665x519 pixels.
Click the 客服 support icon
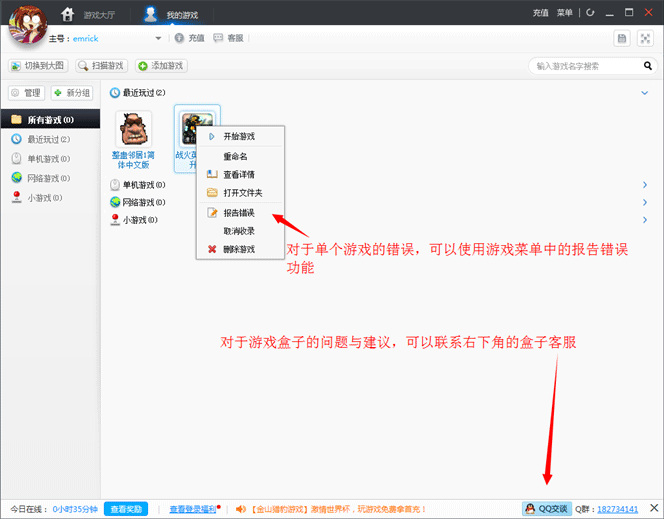(x=218, y=38)
